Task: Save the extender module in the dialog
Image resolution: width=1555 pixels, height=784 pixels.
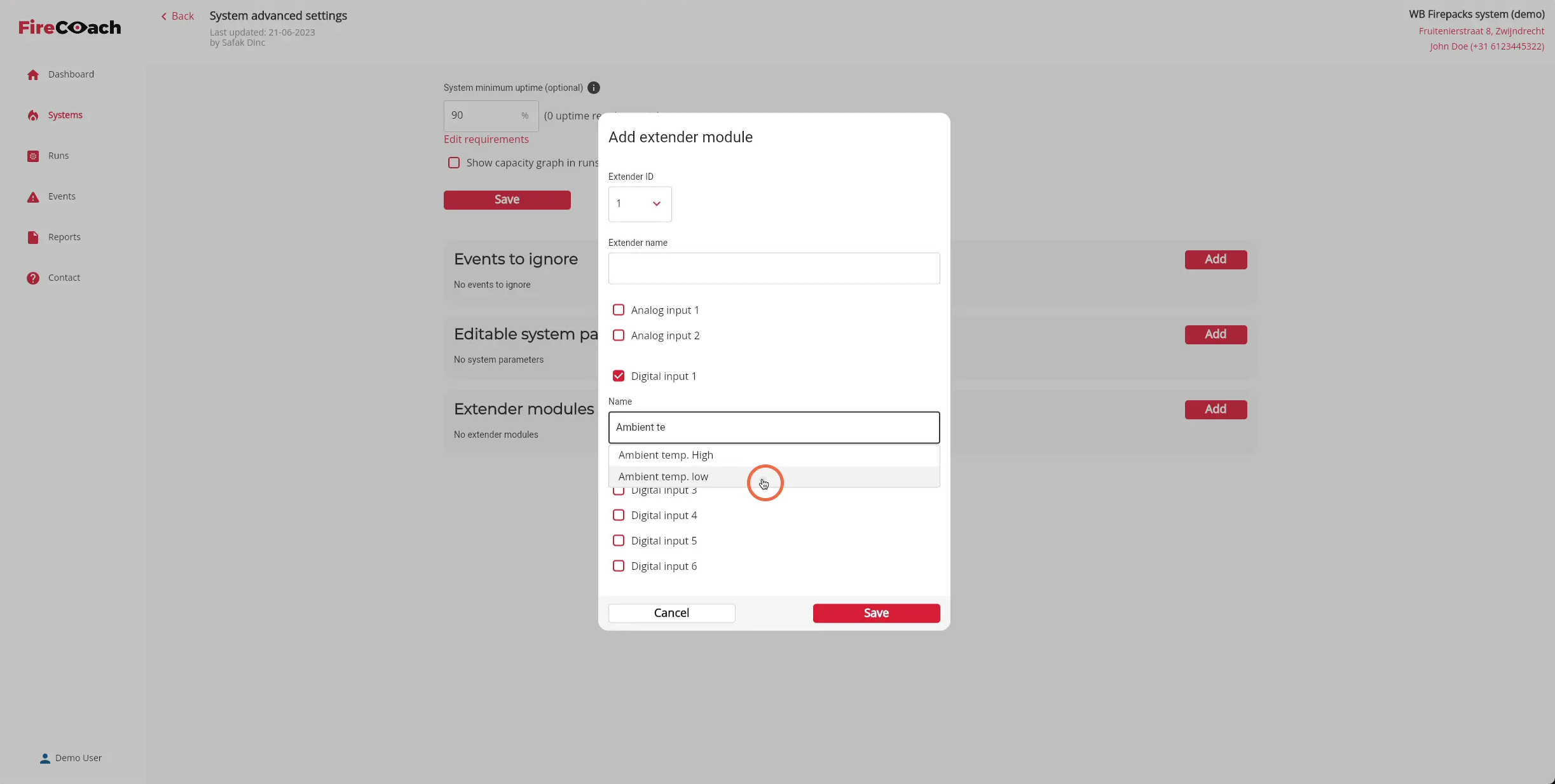Action: 876,613
